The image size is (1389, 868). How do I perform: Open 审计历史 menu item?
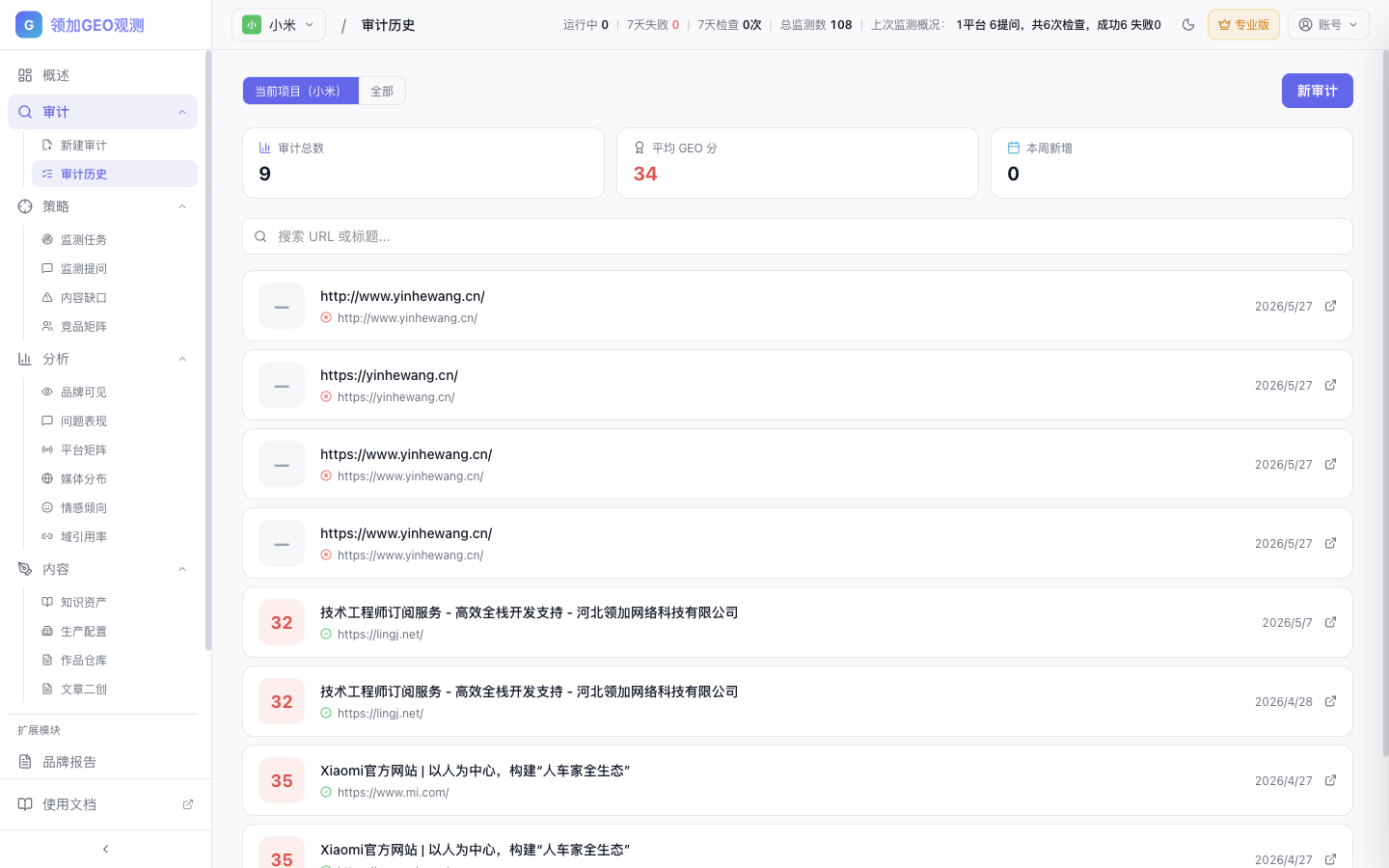point(114,174)
